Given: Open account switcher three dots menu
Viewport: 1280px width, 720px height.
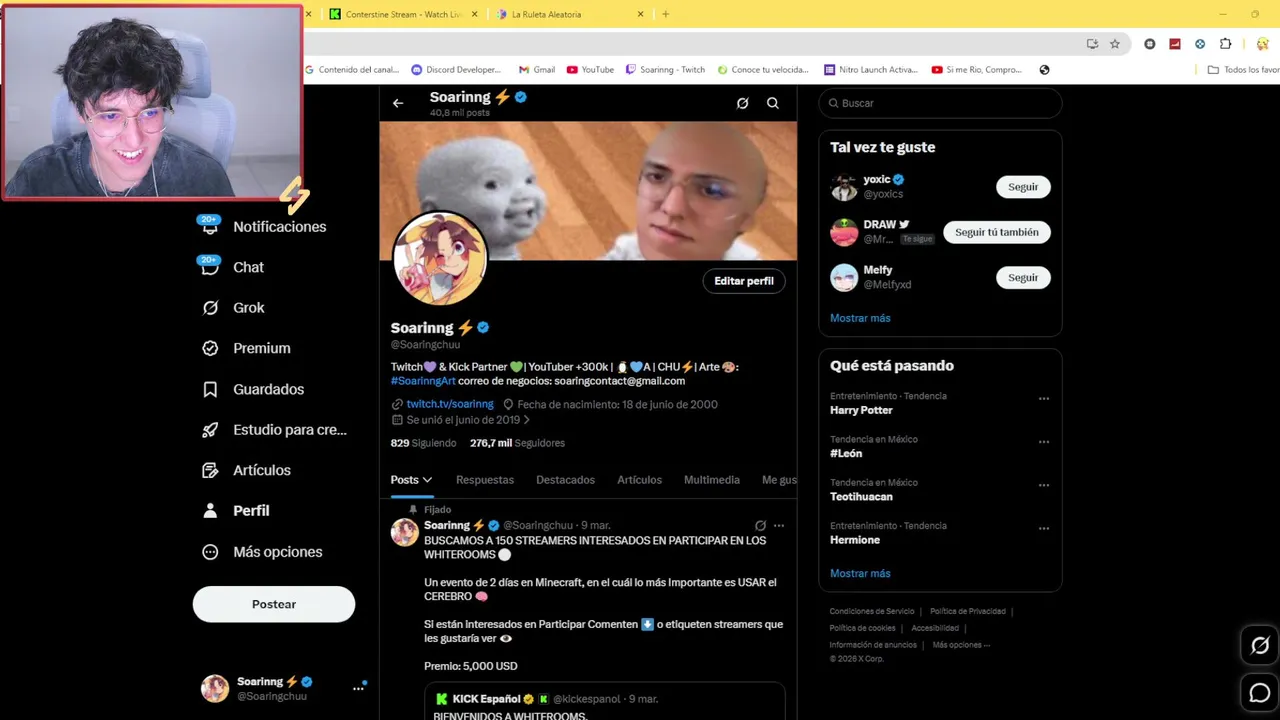Looking at the screenshot, I should (358, 688).
